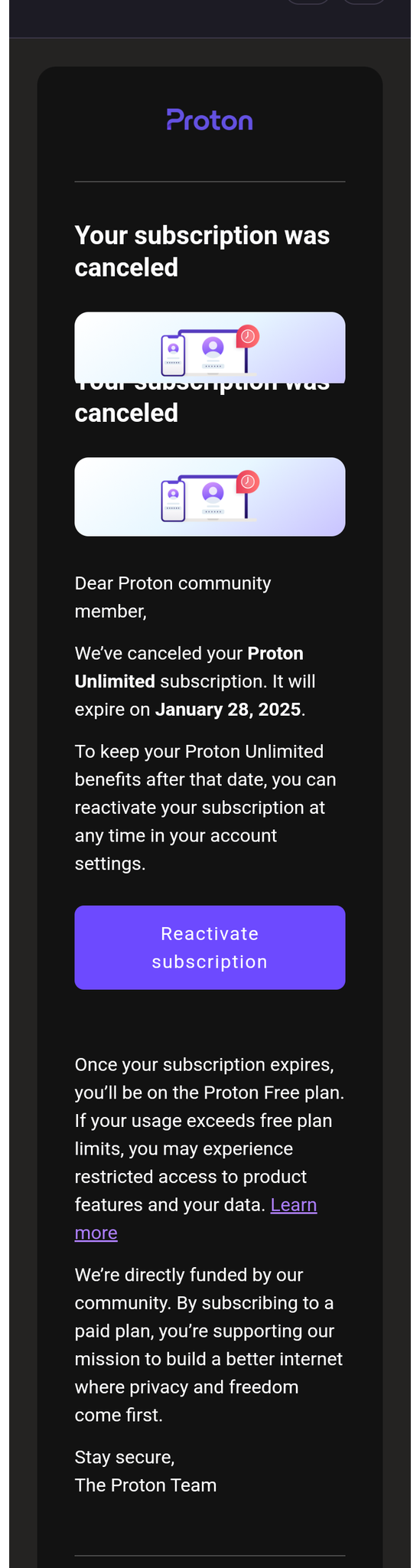Click the second 'canceled' heading text
The image size is (420, 1568).
pos(126,413)
